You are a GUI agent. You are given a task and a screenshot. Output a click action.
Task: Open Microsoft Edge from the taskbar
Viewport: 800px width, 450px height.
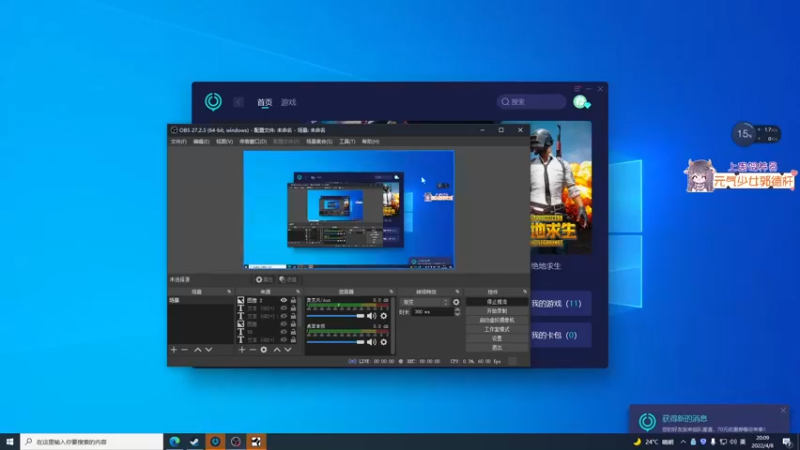(174, 442)
